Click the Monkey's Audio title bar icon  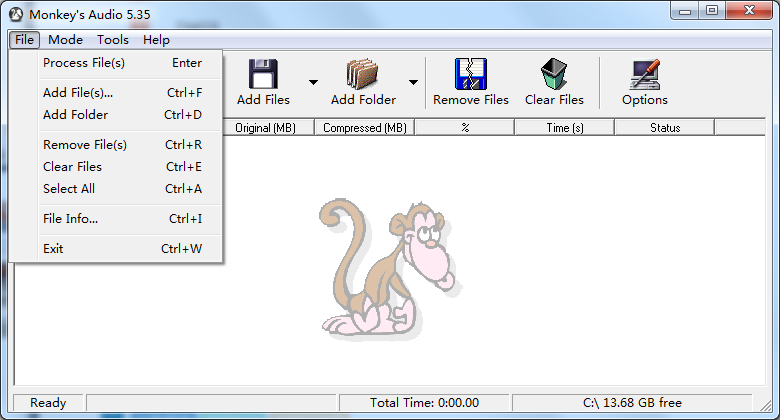click(x=16, y=14)
